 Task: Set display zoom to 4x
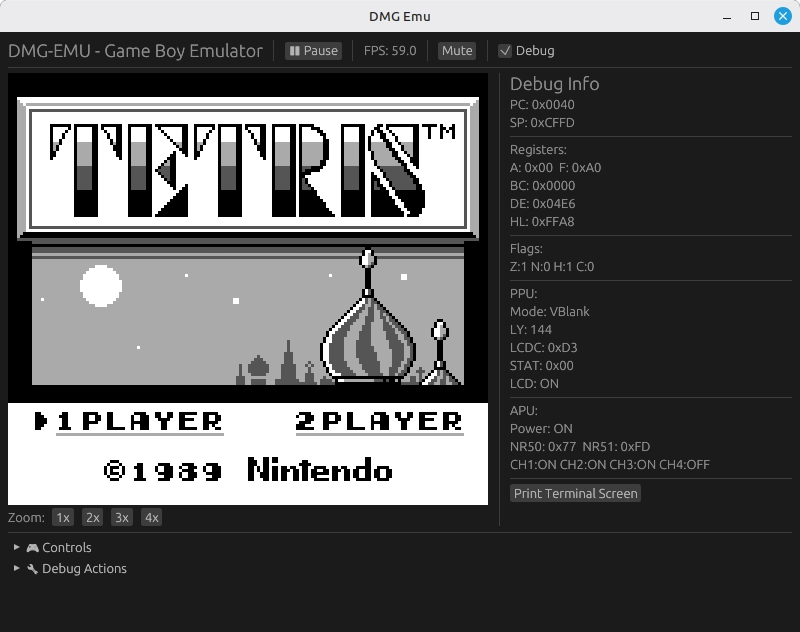150,517
